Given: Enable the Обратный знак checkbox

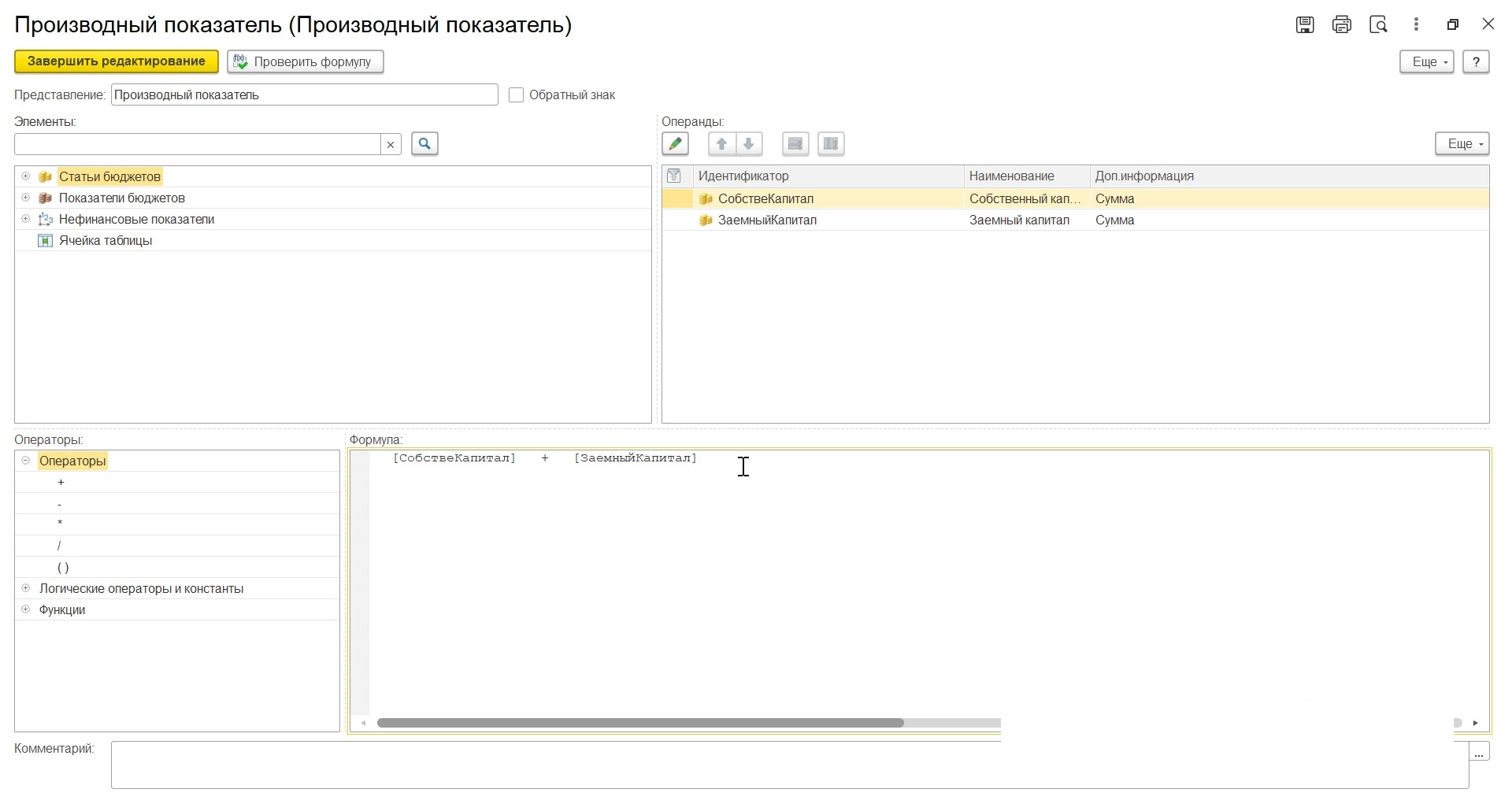Looking at the screenshot, I should pyautogui.click(x=517, y=95).
